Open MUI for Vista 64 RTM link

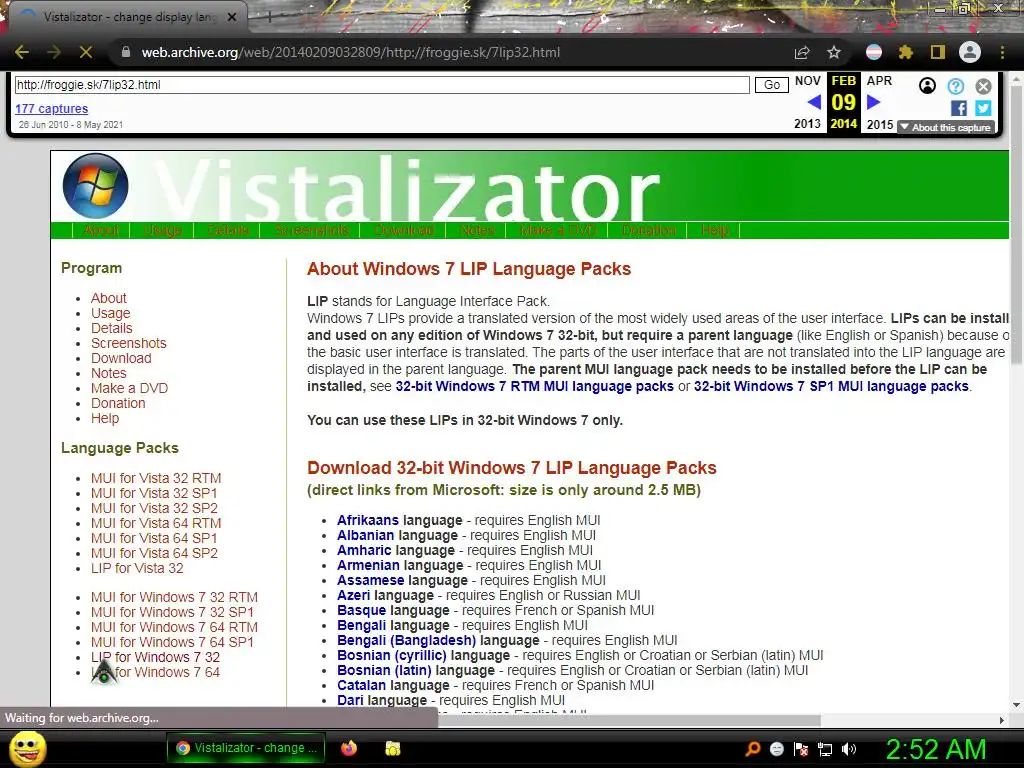click(x=156, y=523)
